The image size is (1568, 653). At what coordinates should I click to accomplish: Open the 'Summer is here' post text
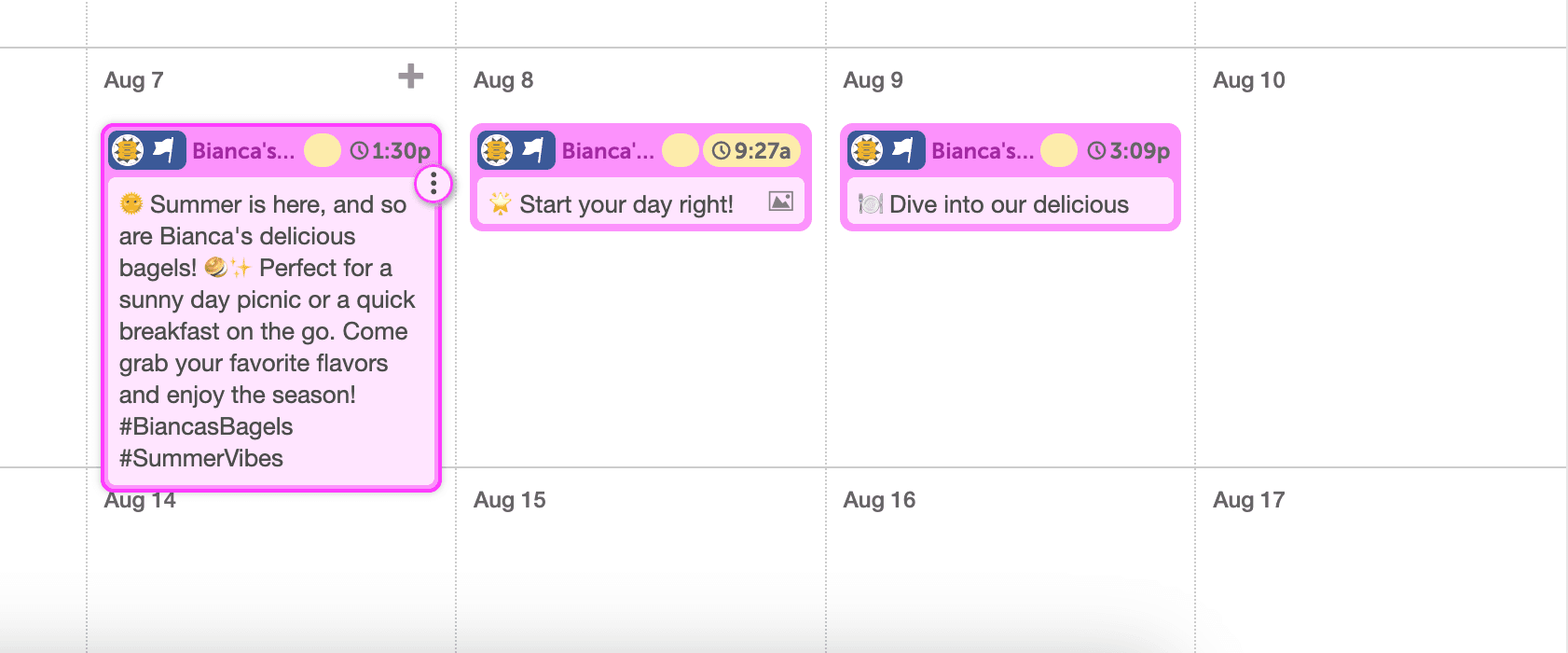264,331
